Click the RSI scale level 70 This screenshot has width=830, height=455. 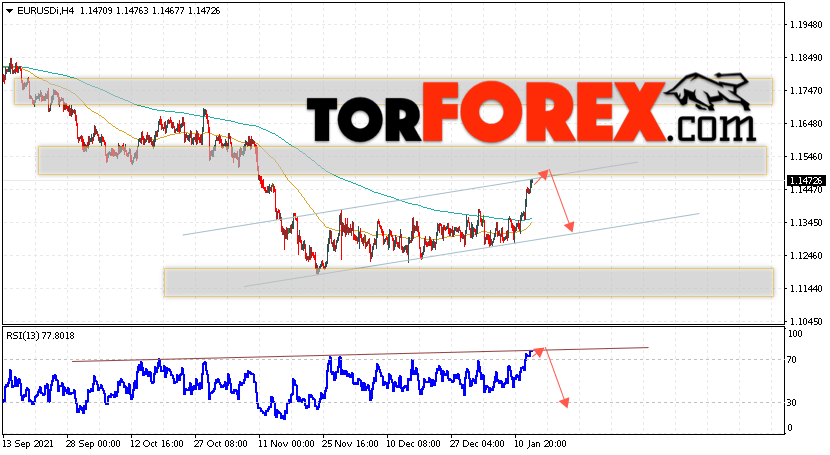[792, 360]
